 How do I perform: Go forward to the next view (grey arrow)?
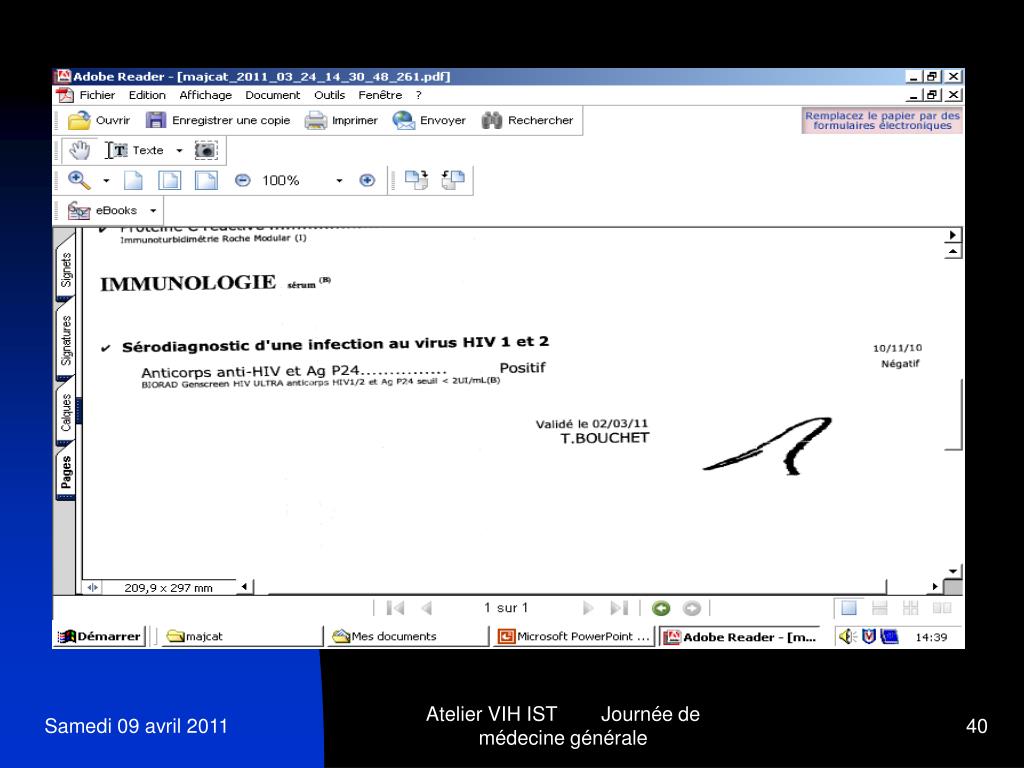pos(692,608)
